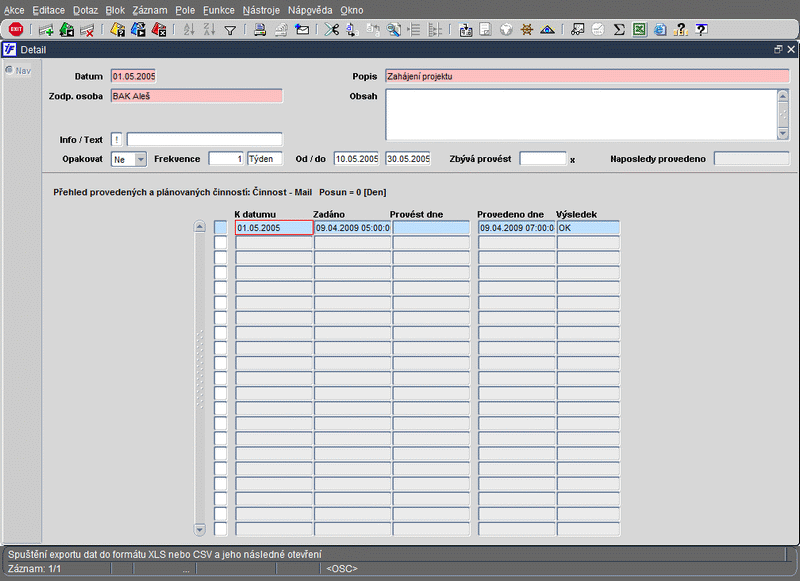Click the copy text icon next to scissors

352,30
